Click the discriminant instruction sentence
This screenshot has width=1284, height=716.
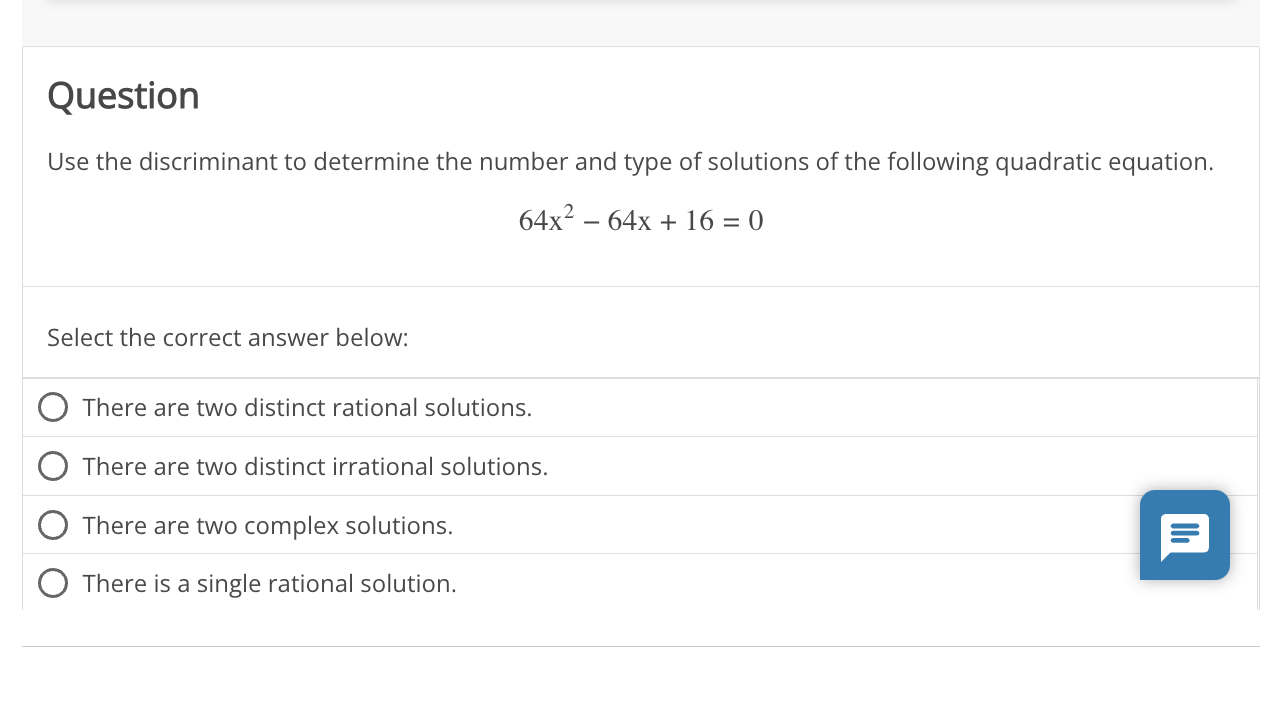(630, 161)
